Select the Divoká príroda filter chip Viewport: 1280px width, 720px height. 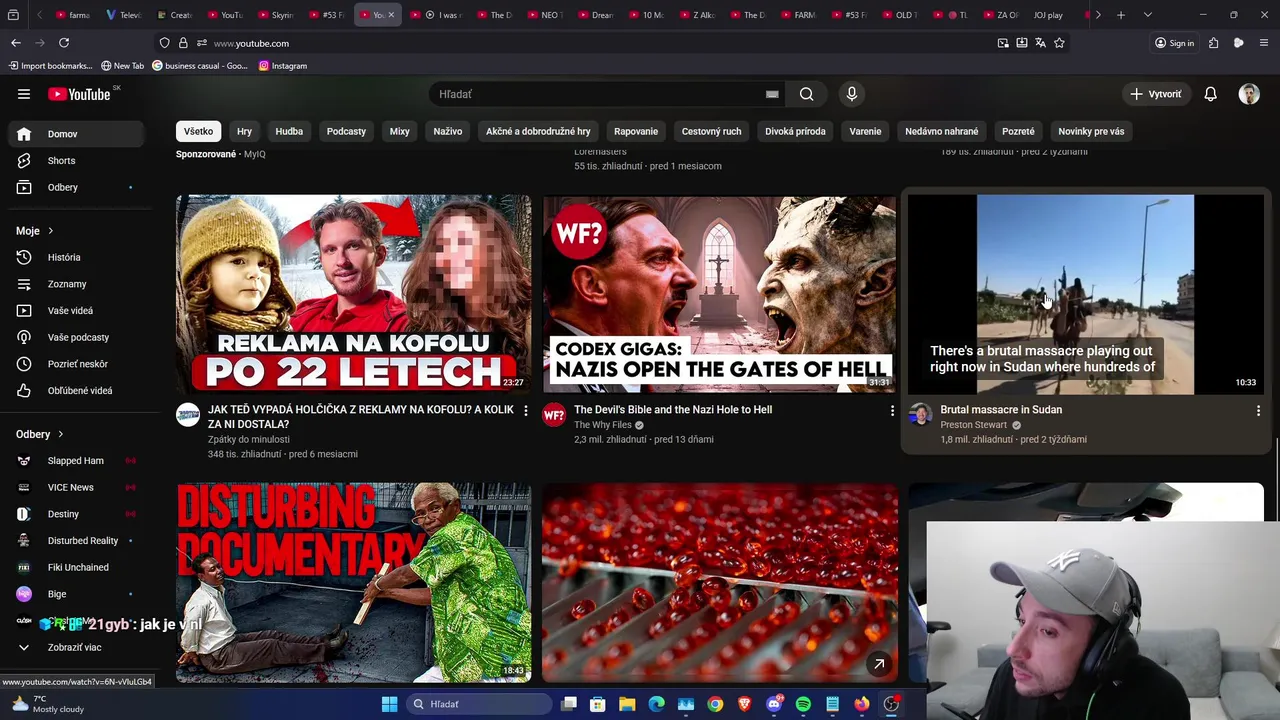click(x=795, y=131)
